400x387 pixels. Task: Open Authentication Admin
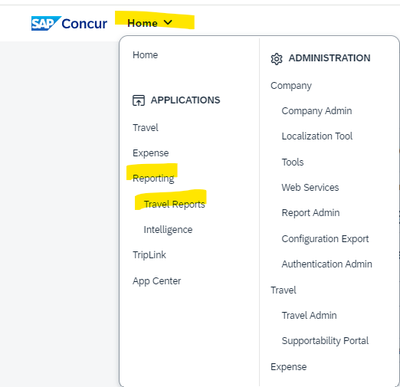pos(327,264)
